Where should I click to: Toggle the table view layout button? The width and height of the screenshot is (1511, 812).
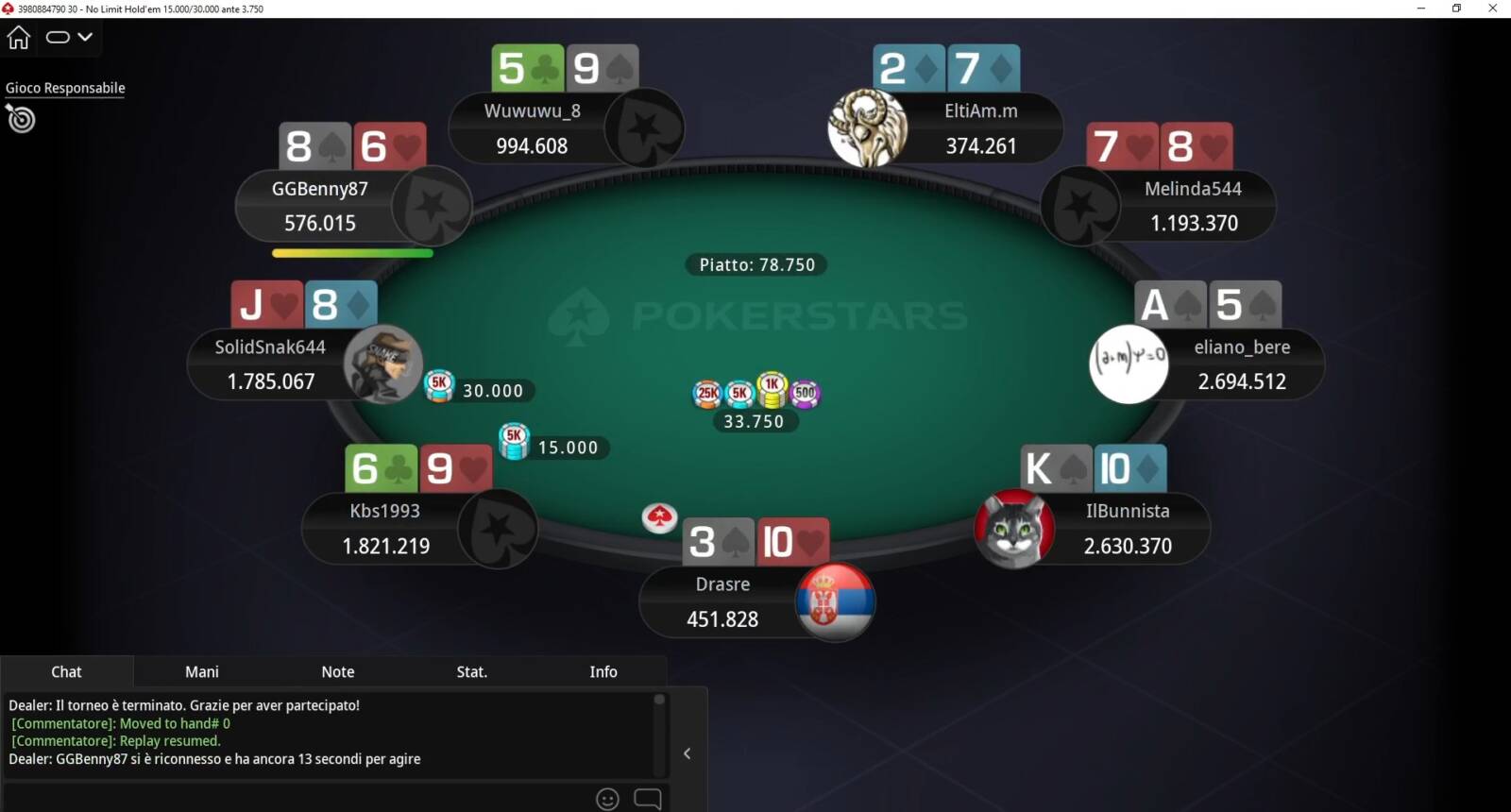(x=59, y=38)
